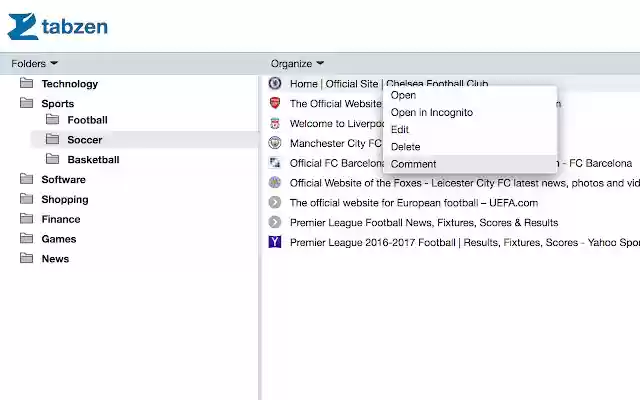The image size is (640, 400).
Task: Open the UEFA.com European football link
Action: point(414,203)
